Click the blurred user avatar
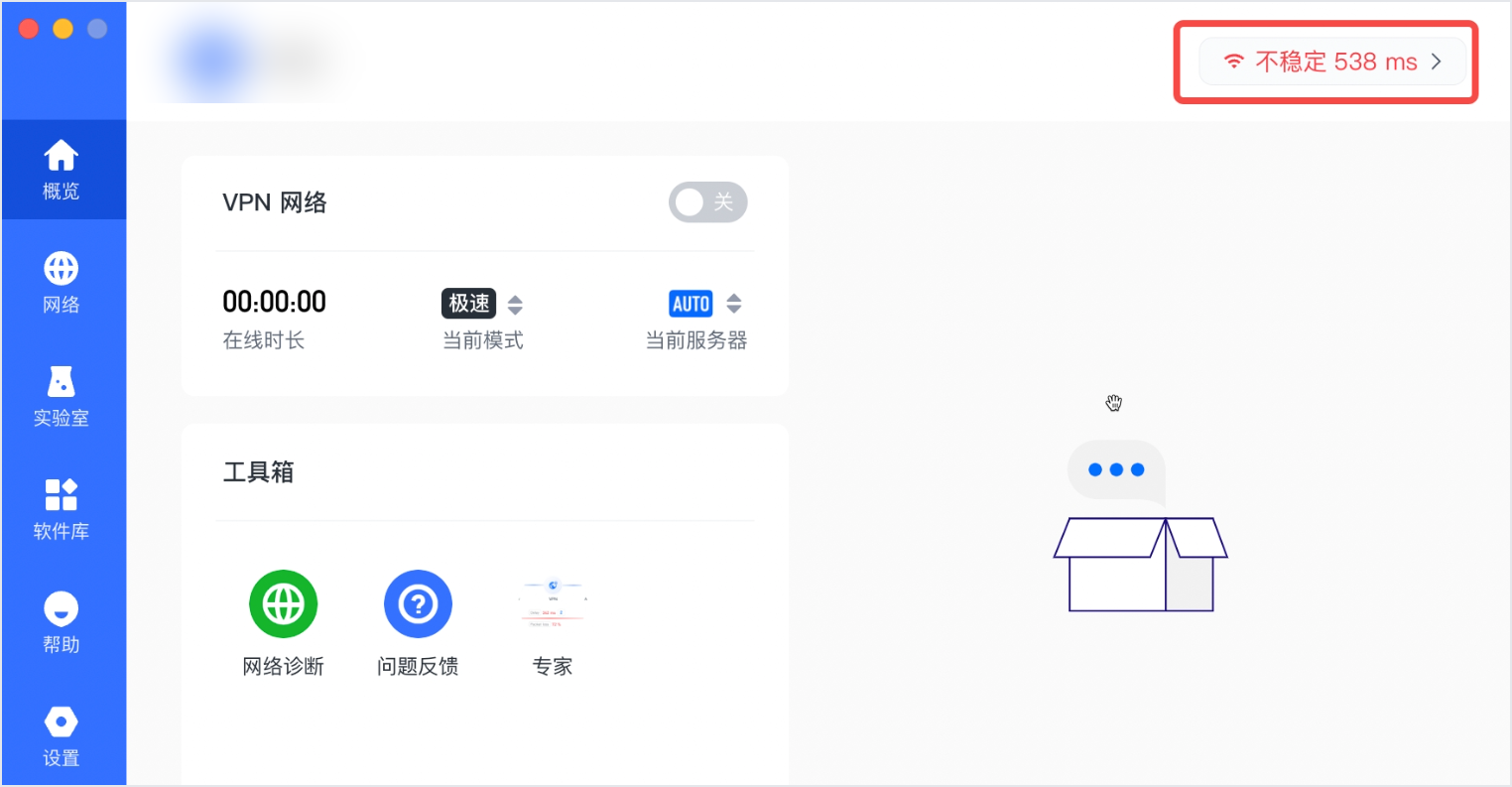Screen dimensions: 1512x787 211,61
